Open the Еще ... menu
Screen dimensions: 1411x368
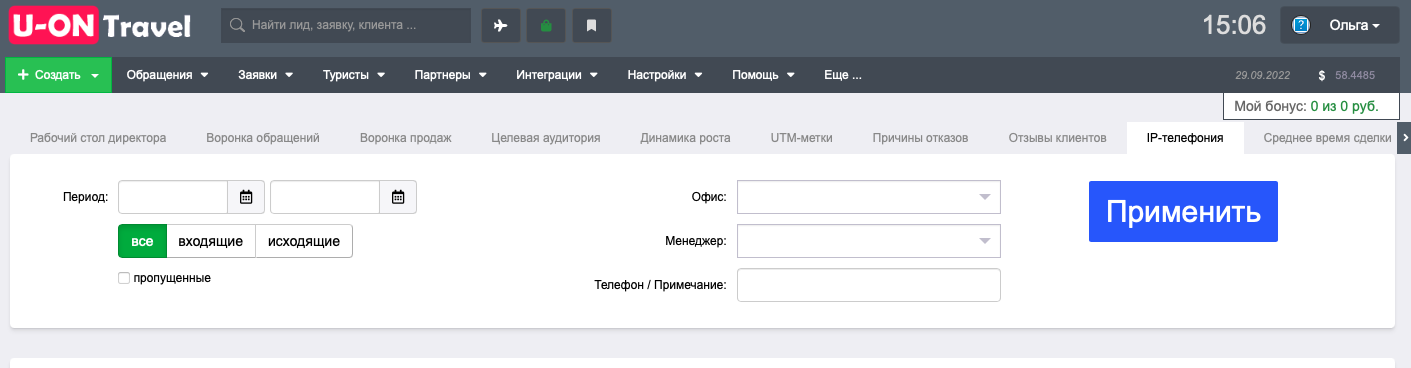pos(843,75)
